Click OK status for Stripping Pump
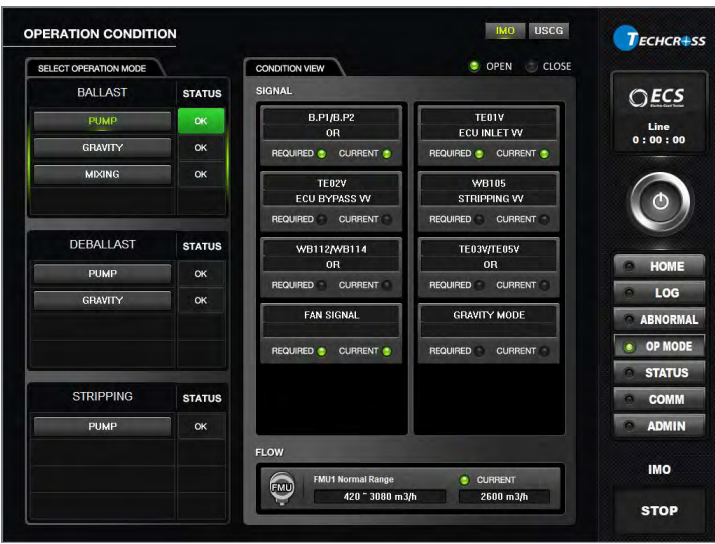715x544 pixels. click(x=201, y=426)
